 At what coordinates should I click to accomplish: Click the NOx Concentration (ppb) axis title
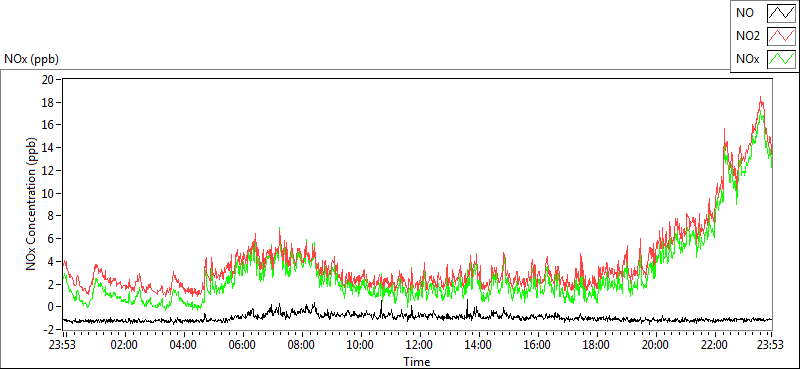[32, 204]
